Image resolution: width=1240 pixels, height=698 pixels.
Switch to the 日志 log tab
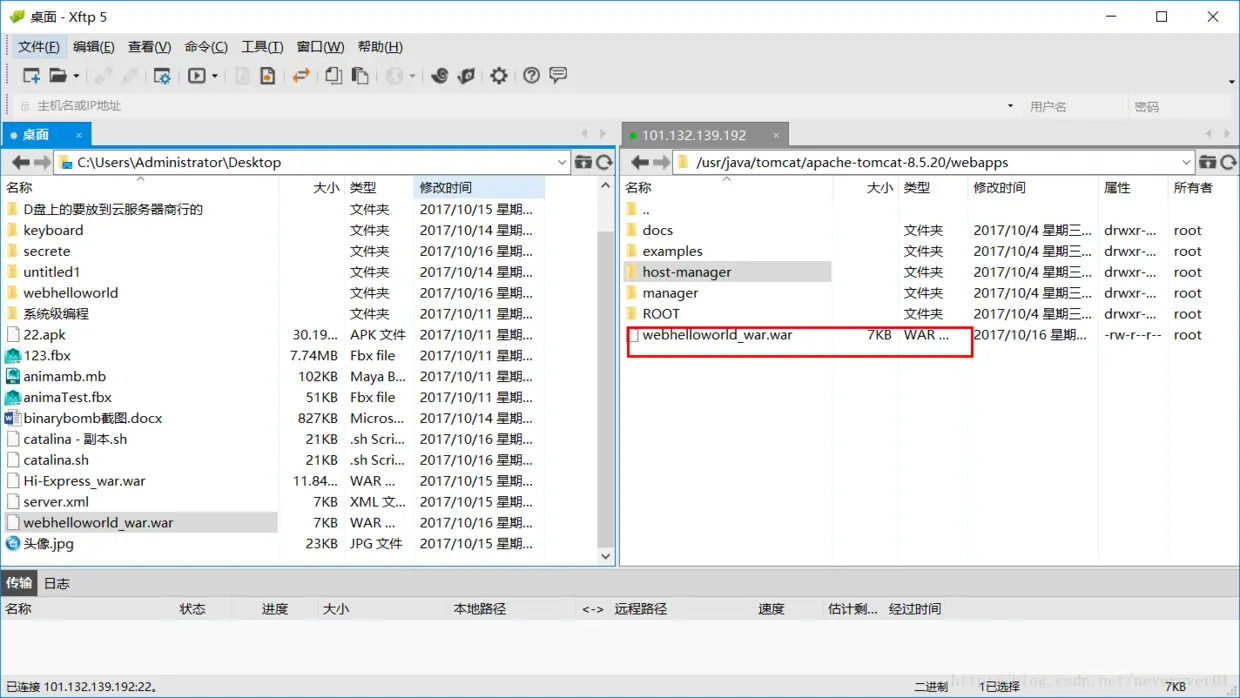coord(57,583)
